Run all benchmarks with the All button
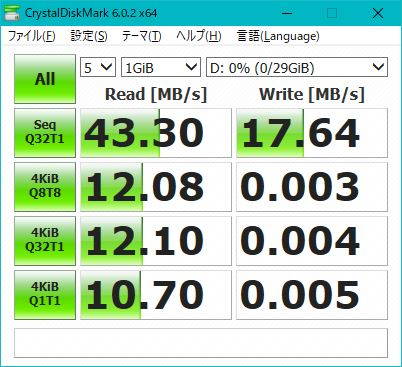Viewport: 402px width, 367px height. coord(45,79)
